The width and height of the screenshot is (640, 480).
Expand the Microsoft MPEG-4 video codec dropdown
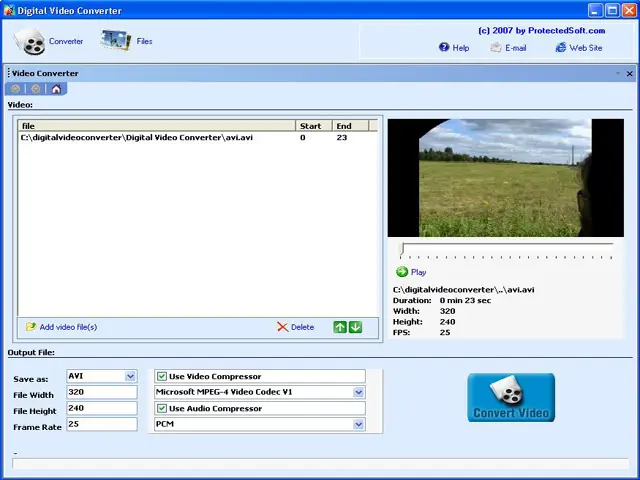359,392
